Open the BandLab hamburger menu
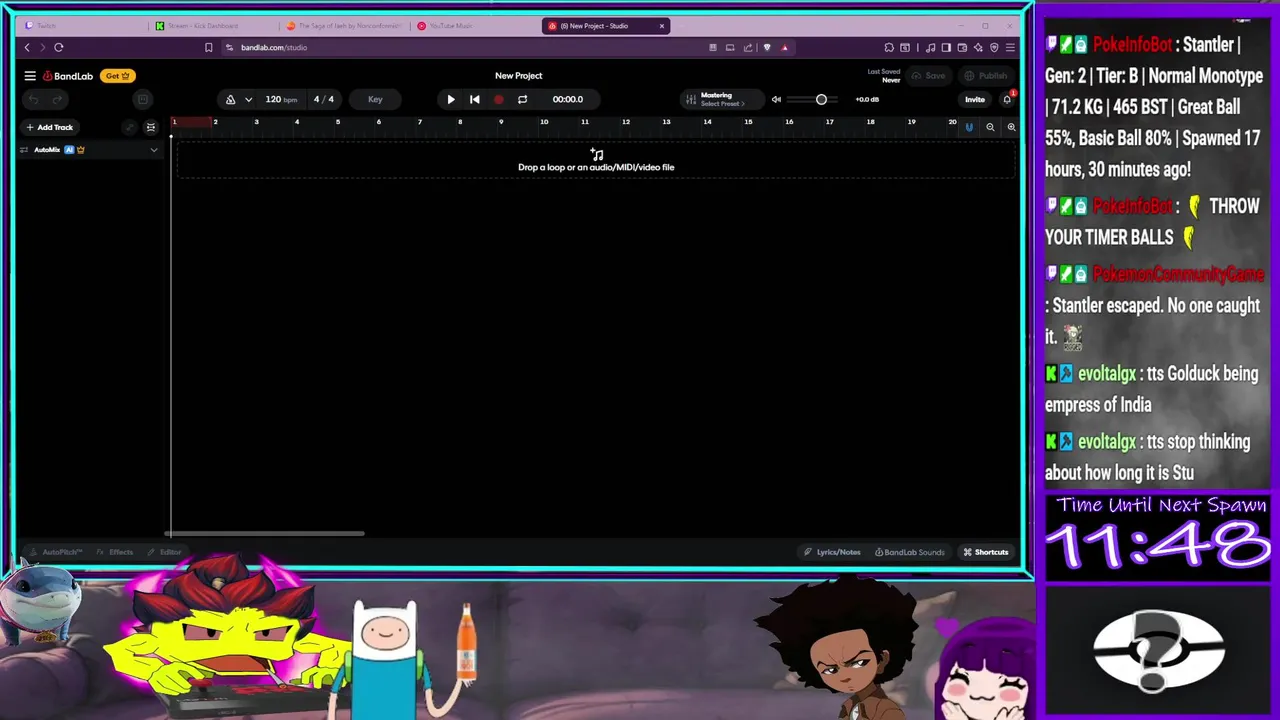Screen dimensions: 1280x720 click(x=30, y=76)
